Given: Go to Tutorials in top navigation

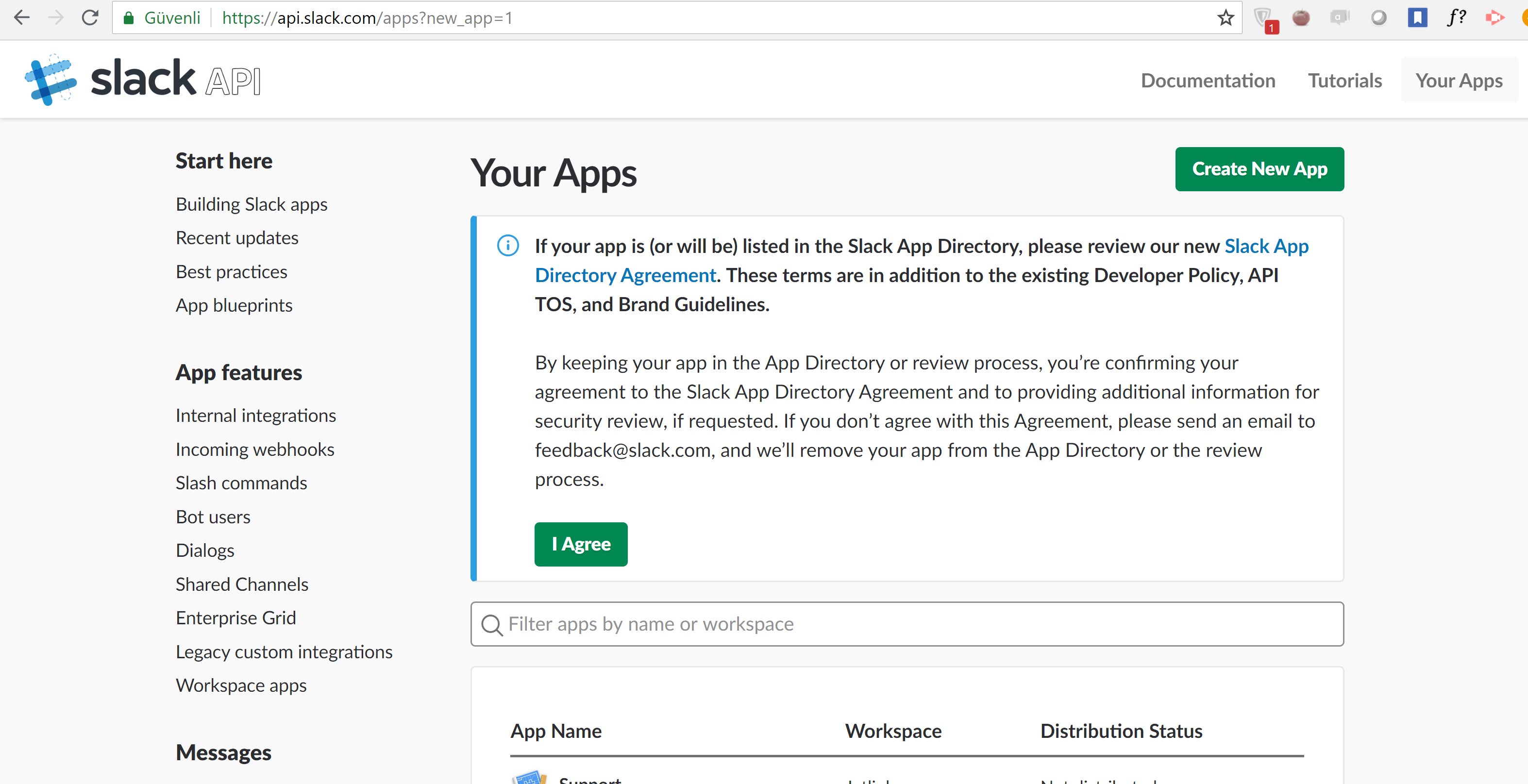Looking at the screenshot, I should coord(1345,80).
